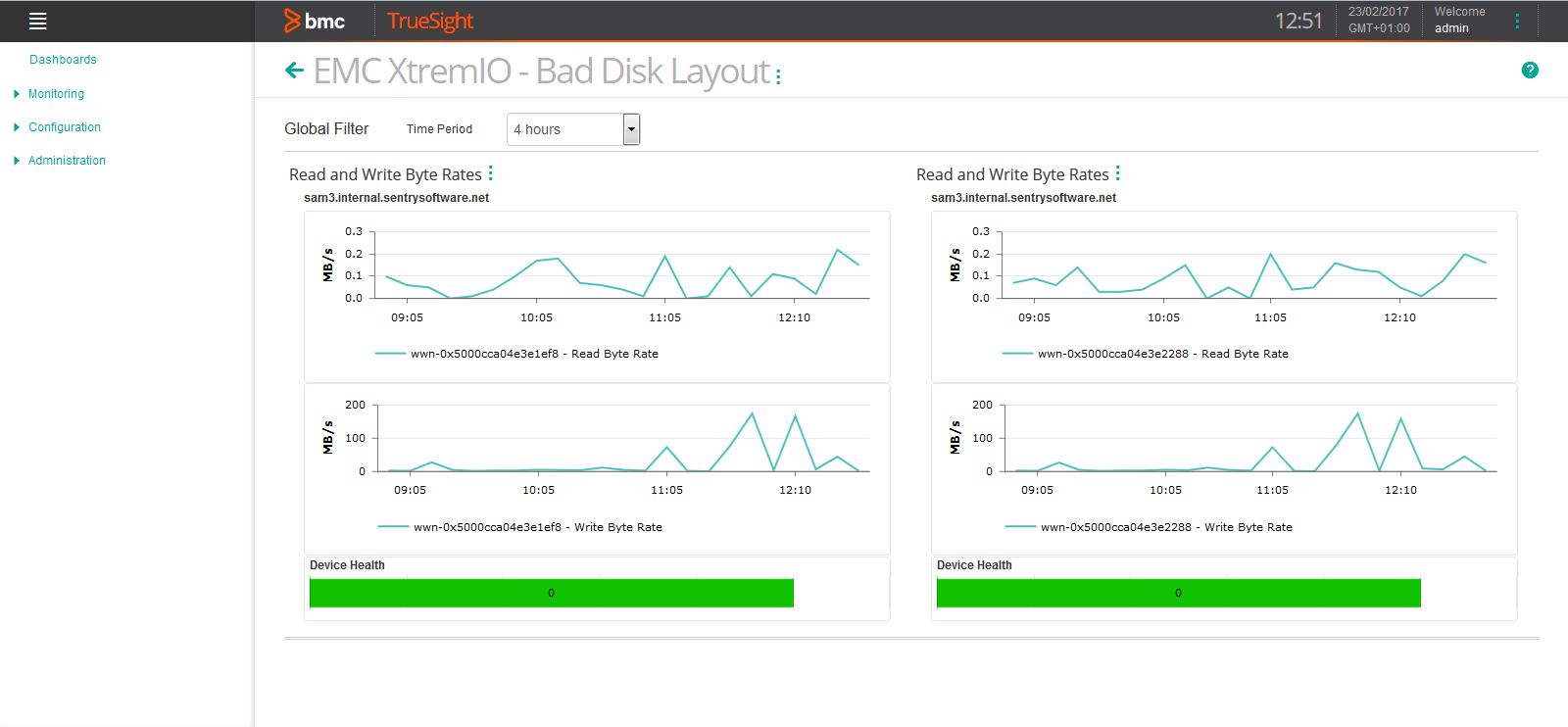Open the help question mark icon
1568x727 pixels.
click(x=1530, y=70)
